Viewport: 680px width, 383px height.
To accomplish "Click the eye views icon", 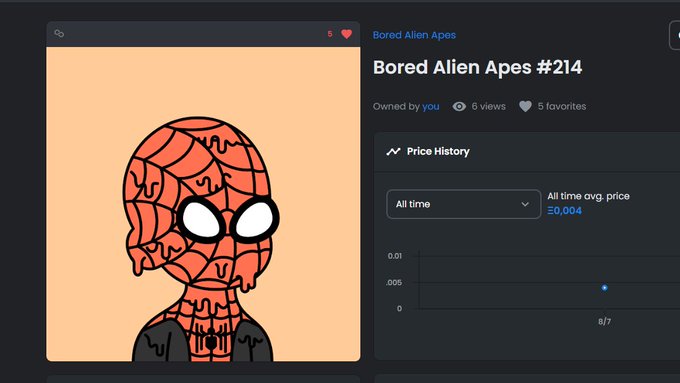I will click(x=459, y=106).
